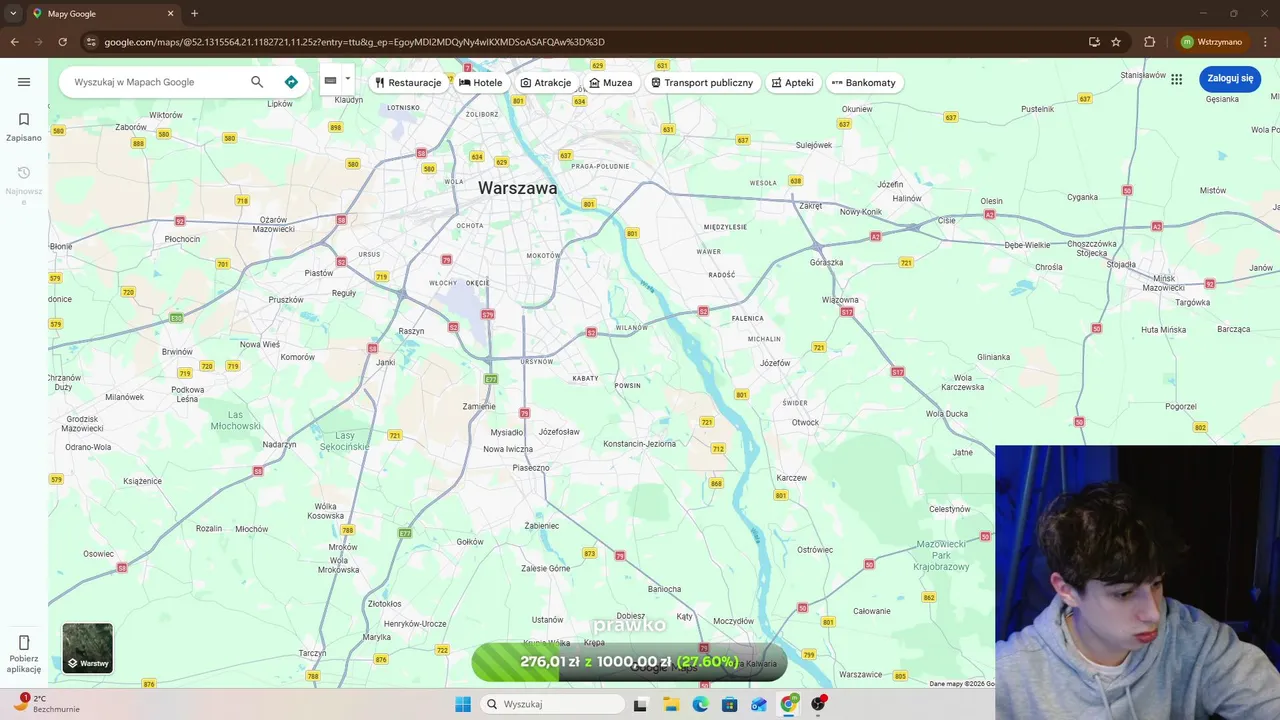Click the Celestynów label on the map
This screenshot has width=1280, height=720.
[x=950, y=509]
